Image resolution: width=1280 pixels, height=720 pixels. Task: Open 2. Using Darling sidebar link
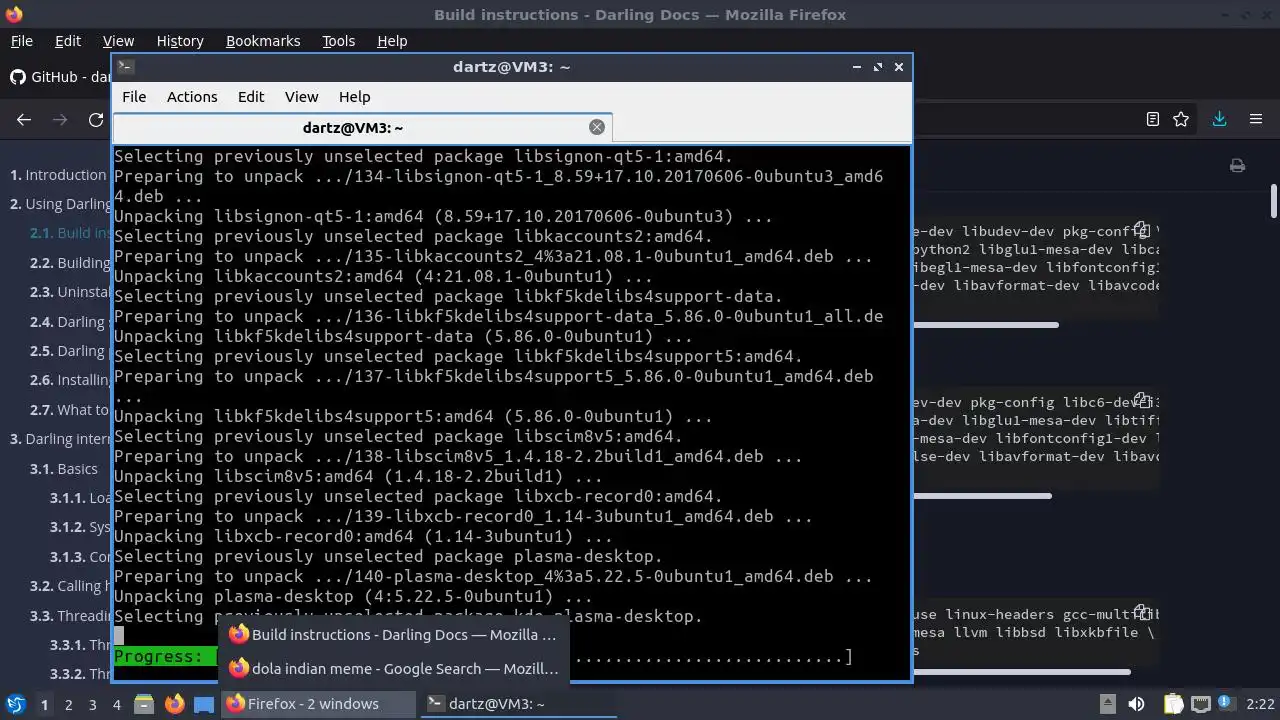pos(60,204)
